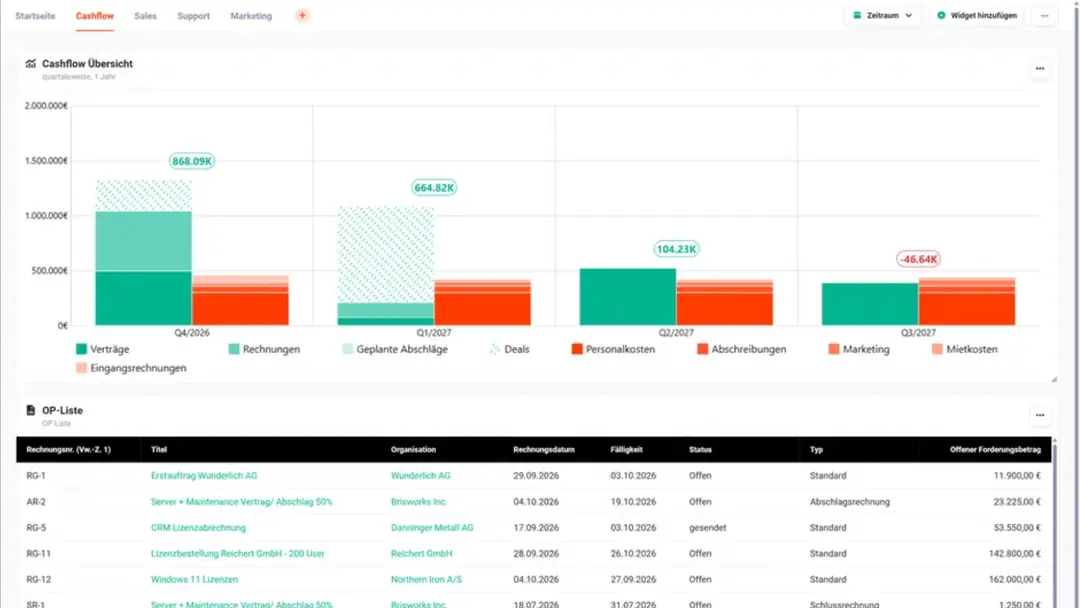Sort by Titel column header
The image size is (1080, 608).
click(158, 450)
